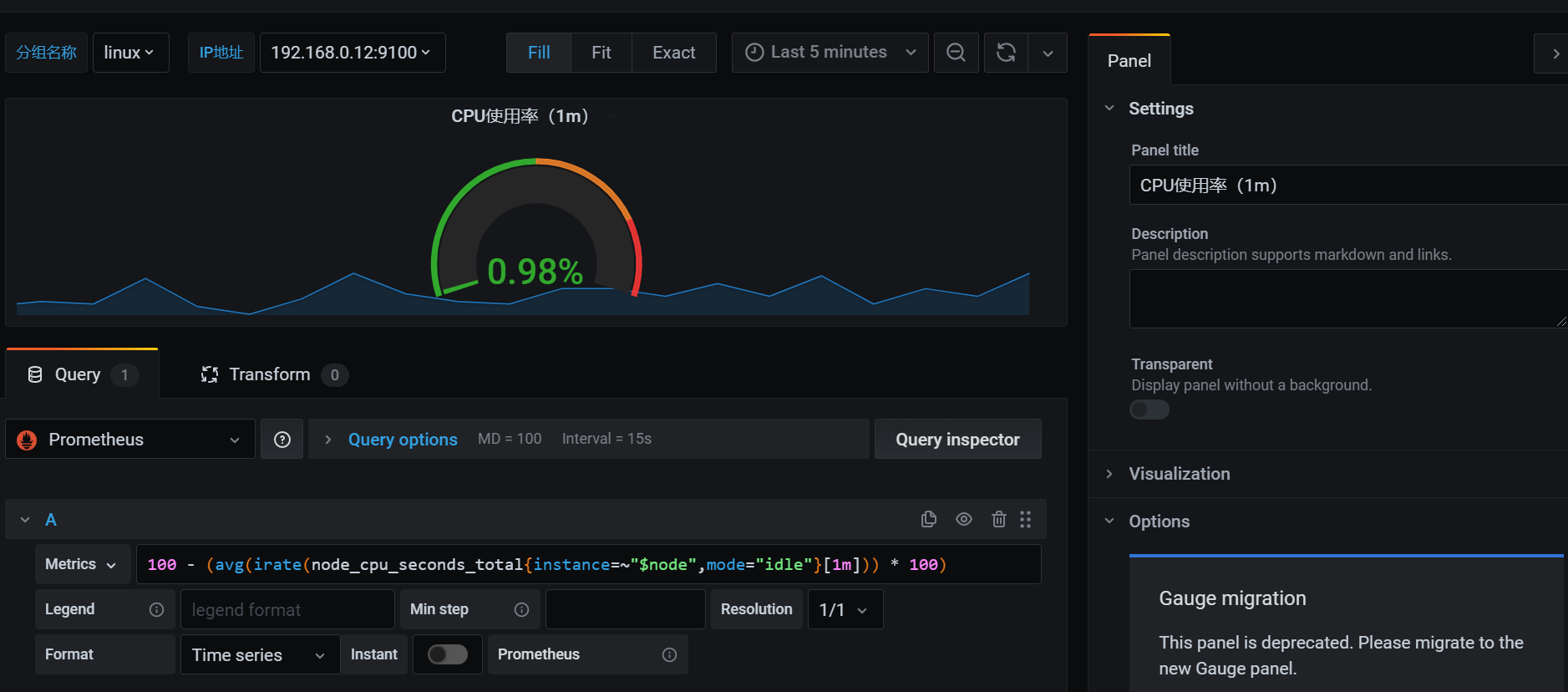Click the CPU使用率（1m）panel title in preview
This screenshot has width=1568, height=692.
520,116
